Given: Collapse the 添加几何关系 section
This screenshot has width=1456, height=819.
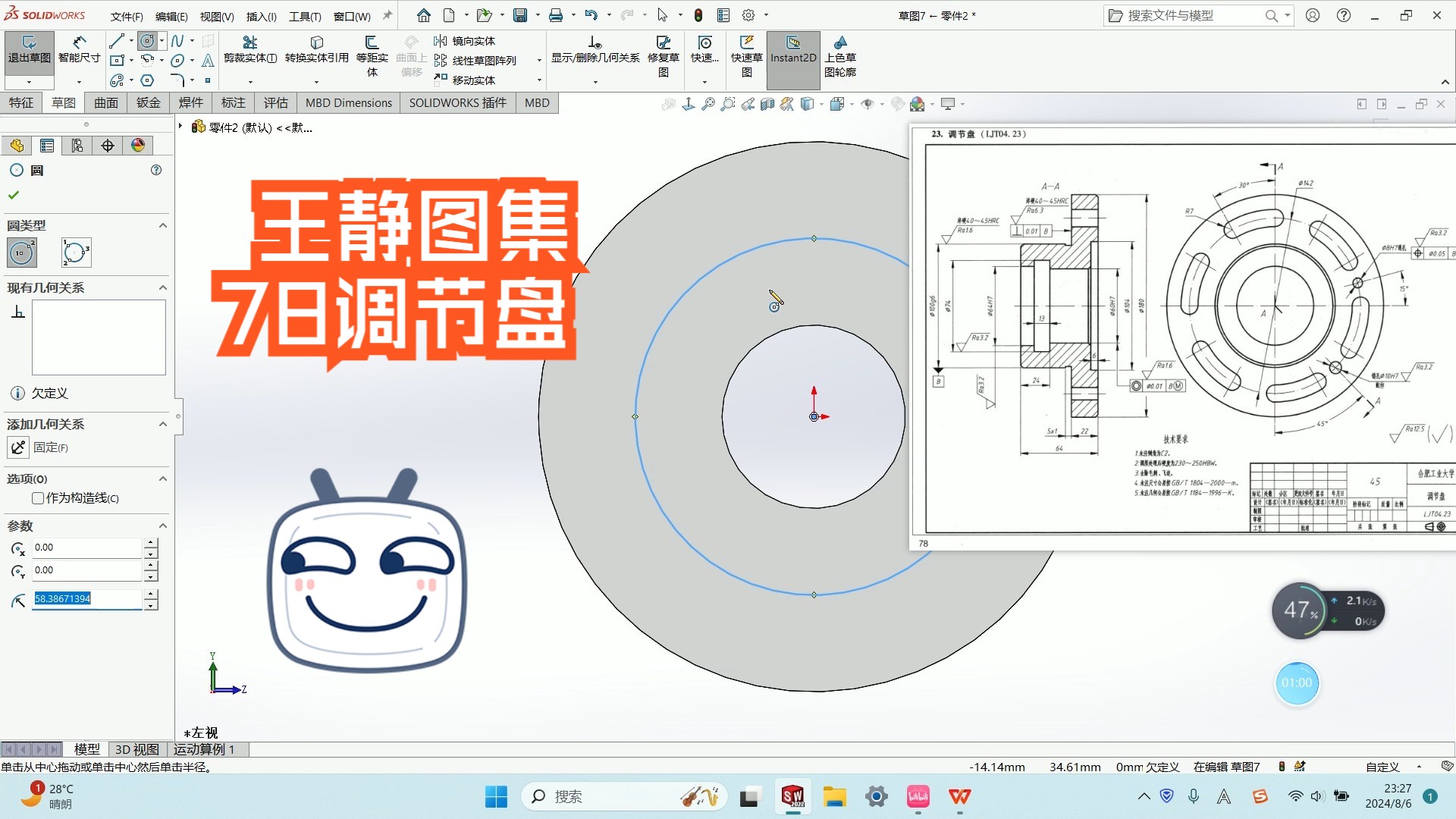Looking at the screenshot, I should point(163,424).
